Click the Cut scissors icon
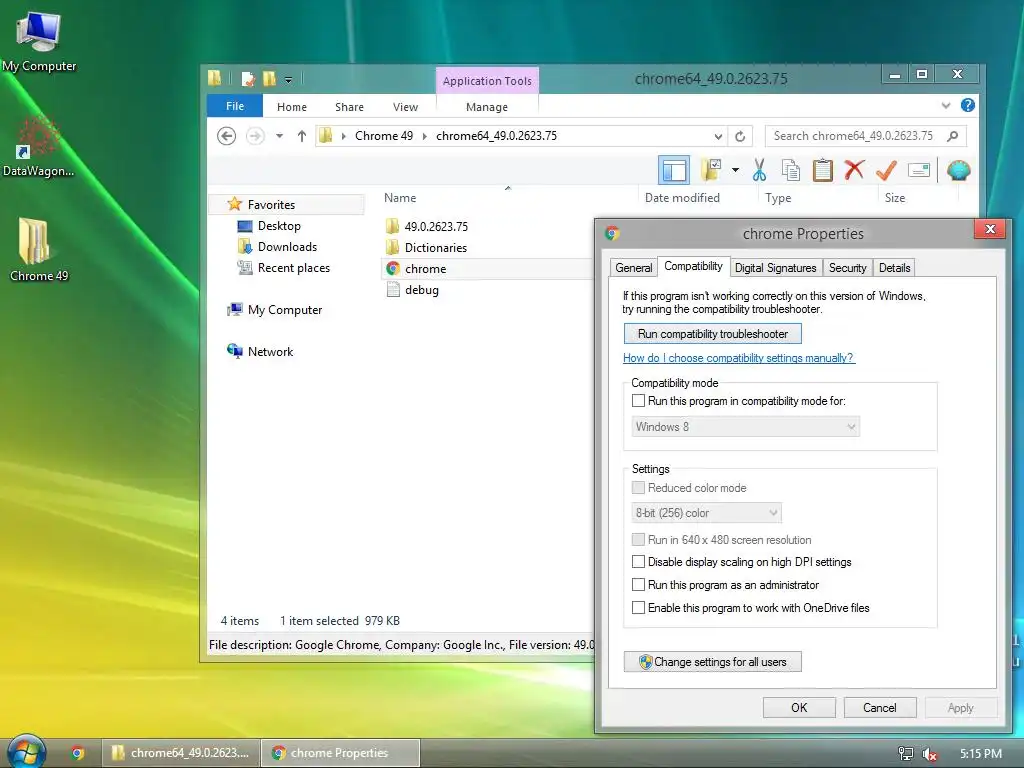1024x768 pixels. point(759,170)
